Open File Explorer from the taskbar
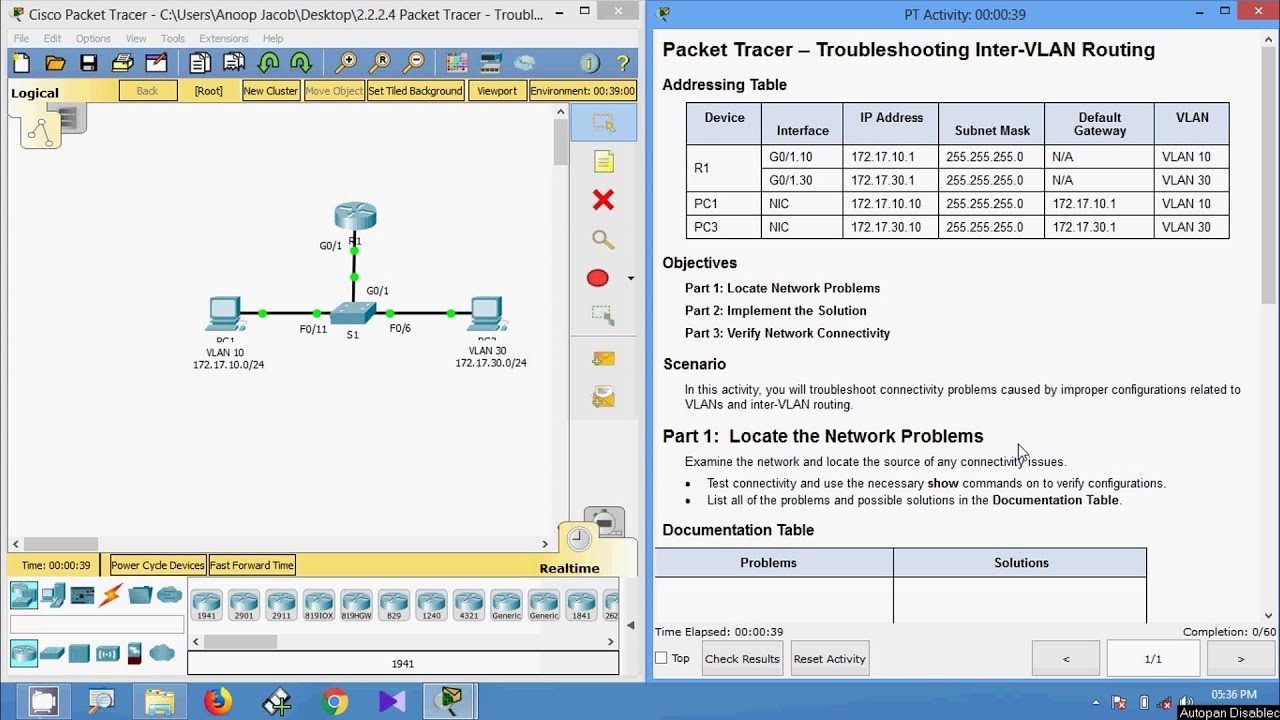 [x=159, y=702]
